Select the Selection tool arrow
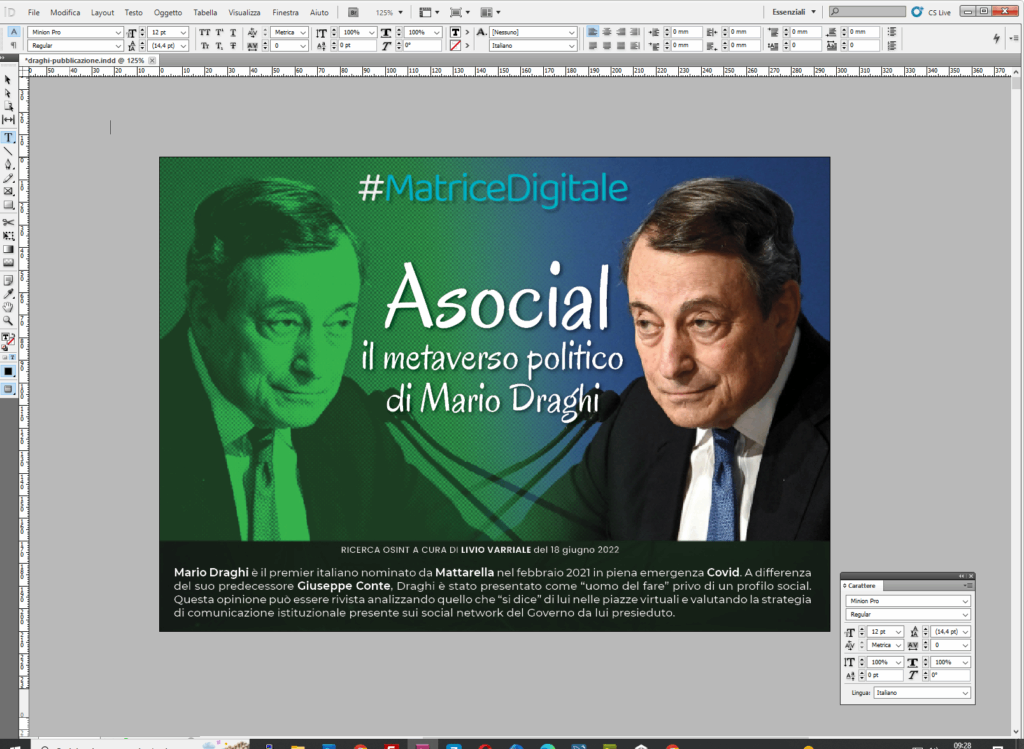Image resolution: width=1024 pixels, height=749 pixels. 8,80
